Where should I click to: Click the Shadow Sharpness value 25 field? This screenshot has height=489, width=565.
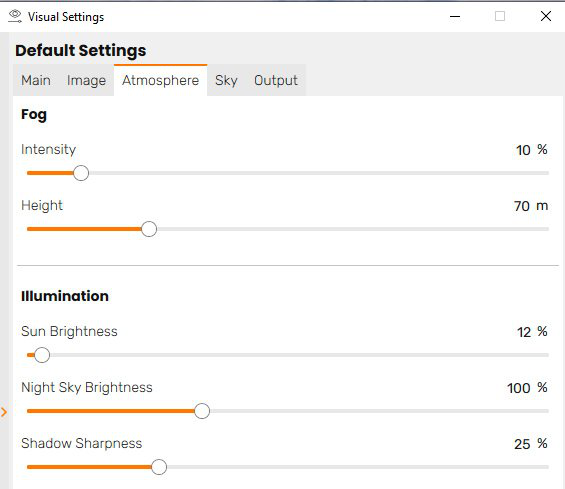pos(522,444)
